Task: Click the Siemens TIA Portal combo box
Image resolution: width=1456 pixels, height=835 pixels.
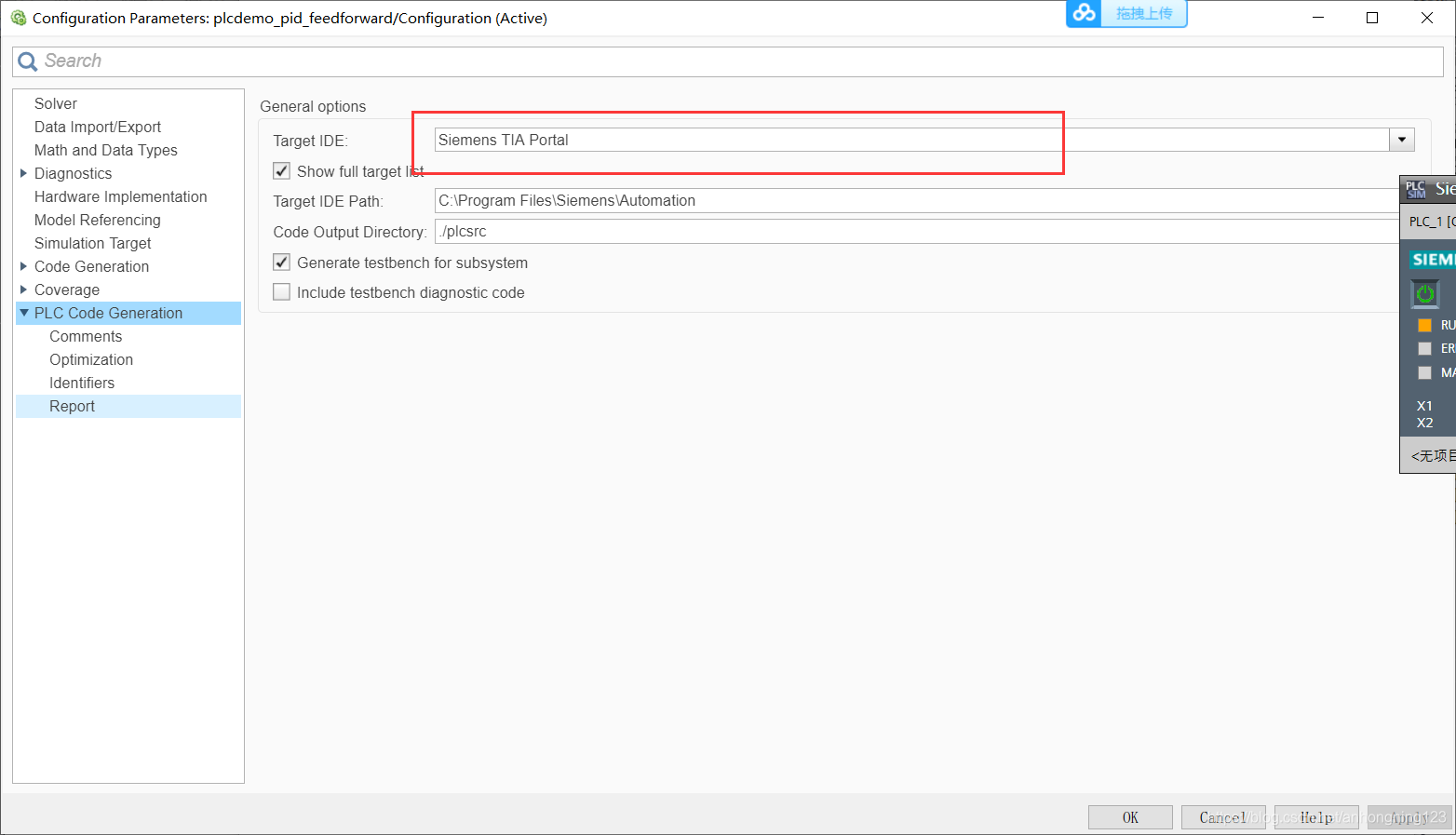Action: coord(924,140)
